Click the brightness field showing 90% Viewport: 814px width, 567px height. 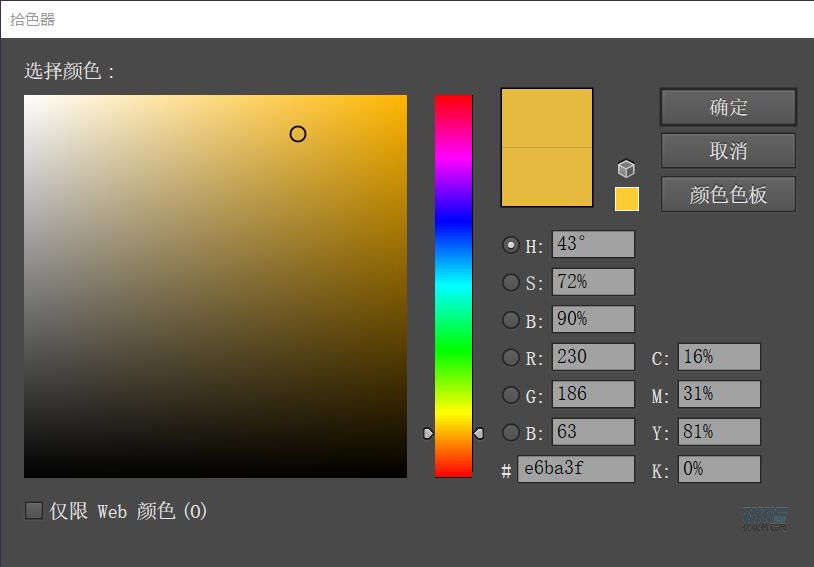(593, 319)
